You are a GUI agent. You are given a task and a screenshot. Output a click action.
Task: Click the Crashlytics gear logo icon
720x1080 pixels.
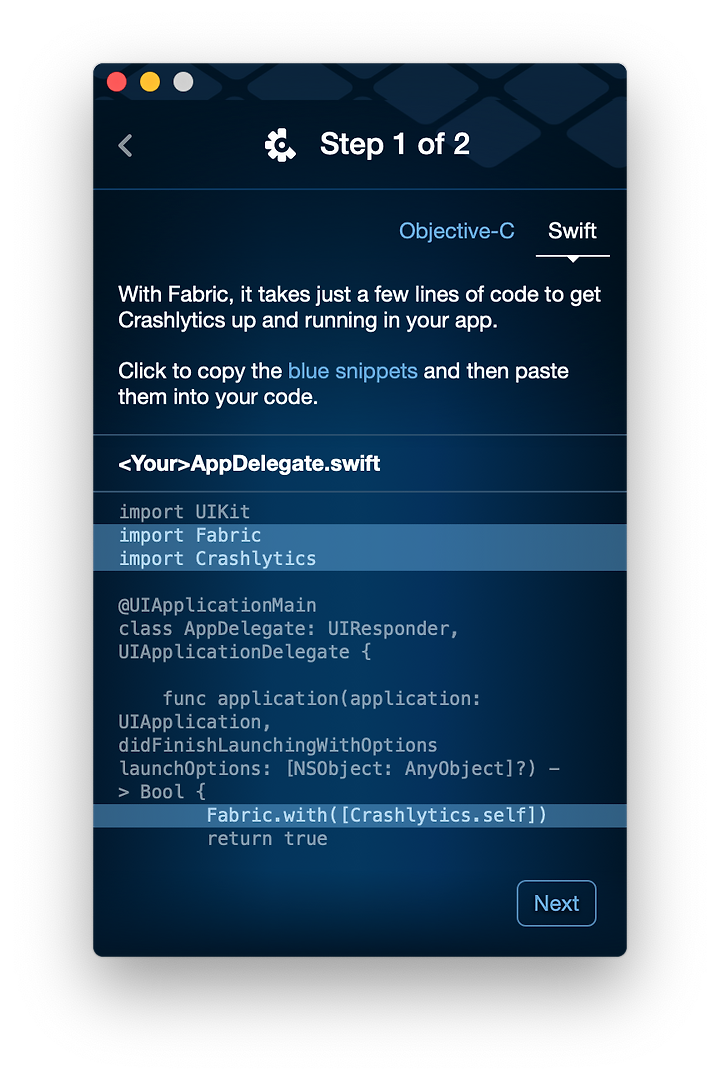[x=280, y=145]
